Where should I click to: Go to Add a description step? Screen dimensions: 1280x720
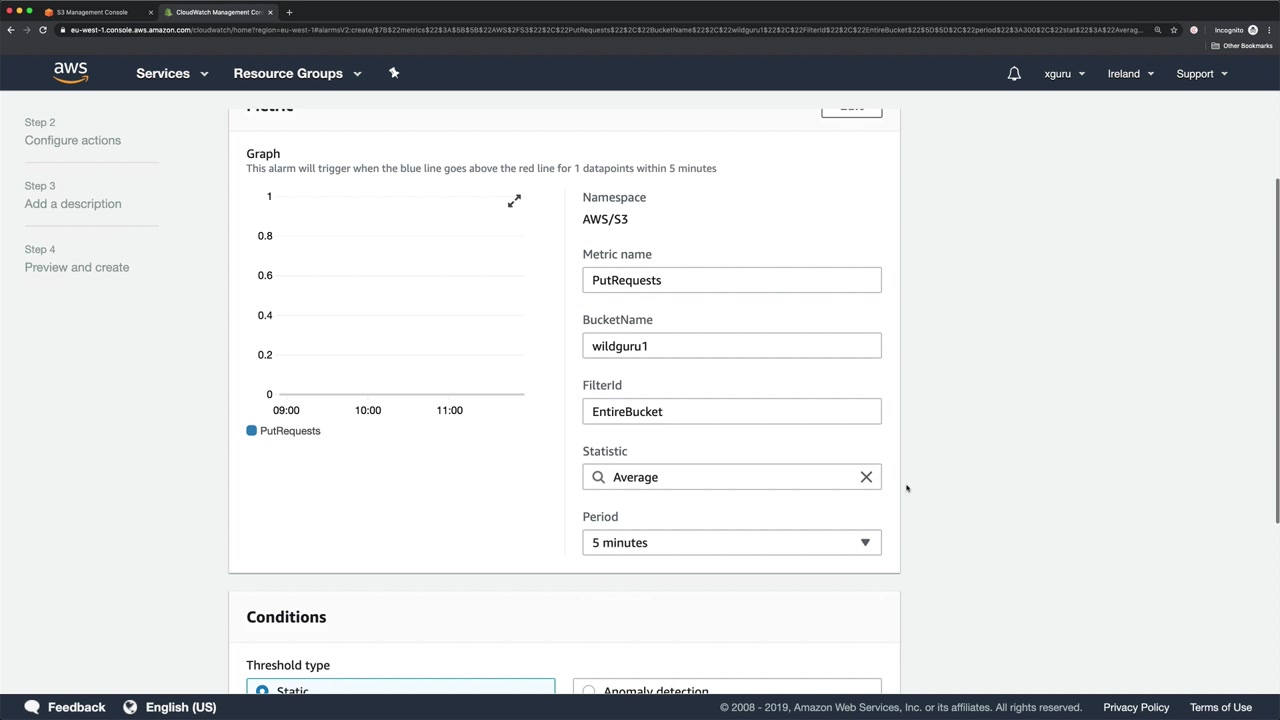coord(73,204)
